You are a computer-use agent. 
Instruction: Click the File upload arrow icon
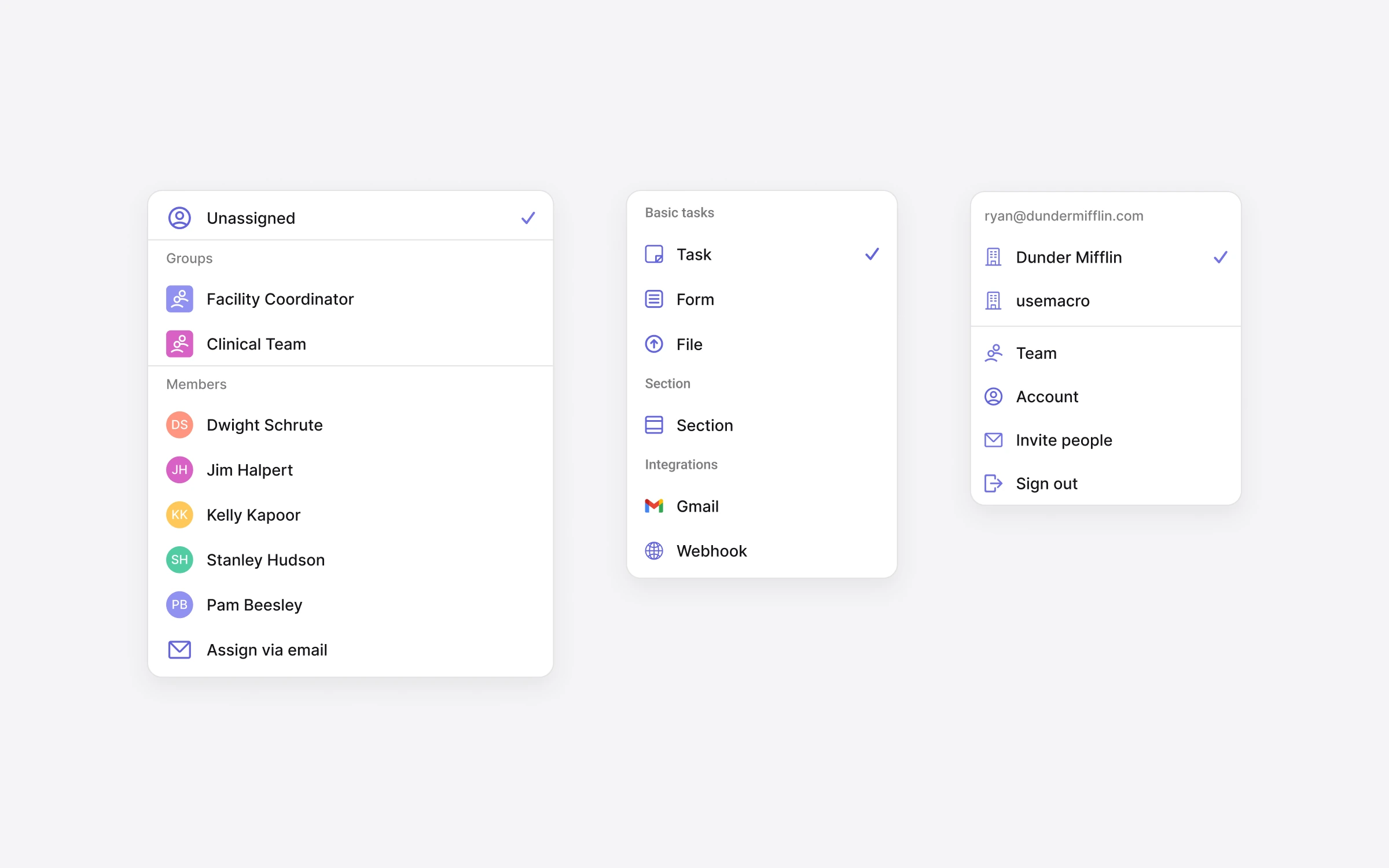(654, 344)
